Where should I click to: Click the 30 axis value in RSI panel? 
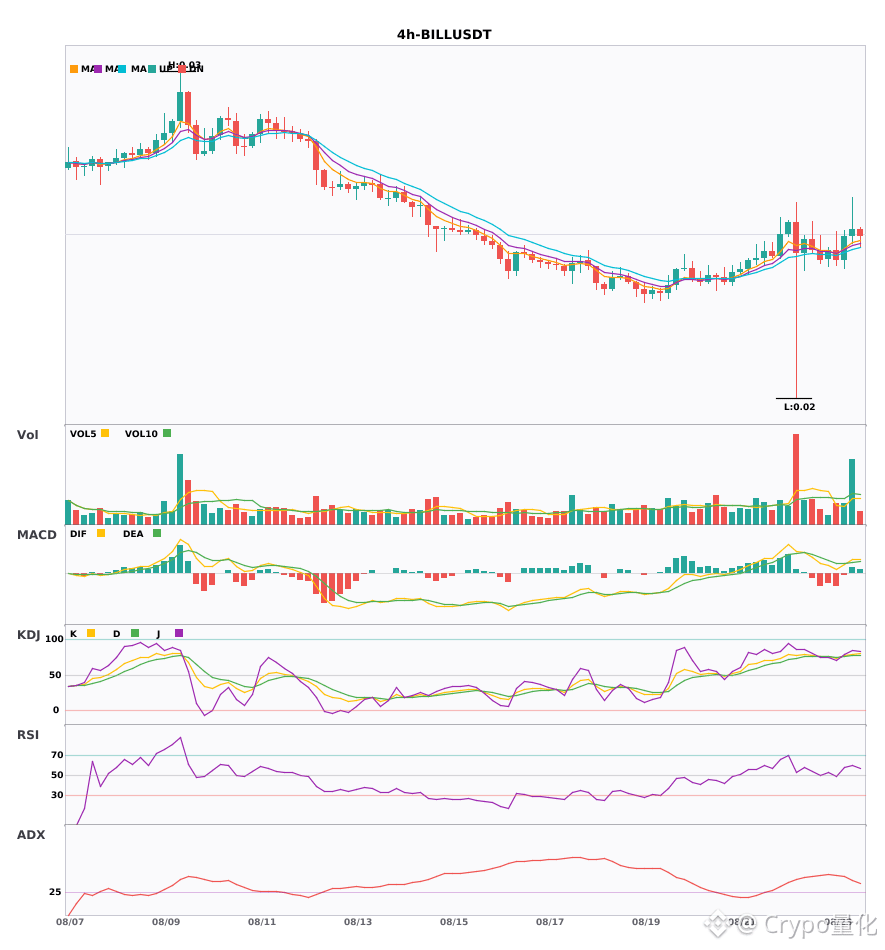57,795
